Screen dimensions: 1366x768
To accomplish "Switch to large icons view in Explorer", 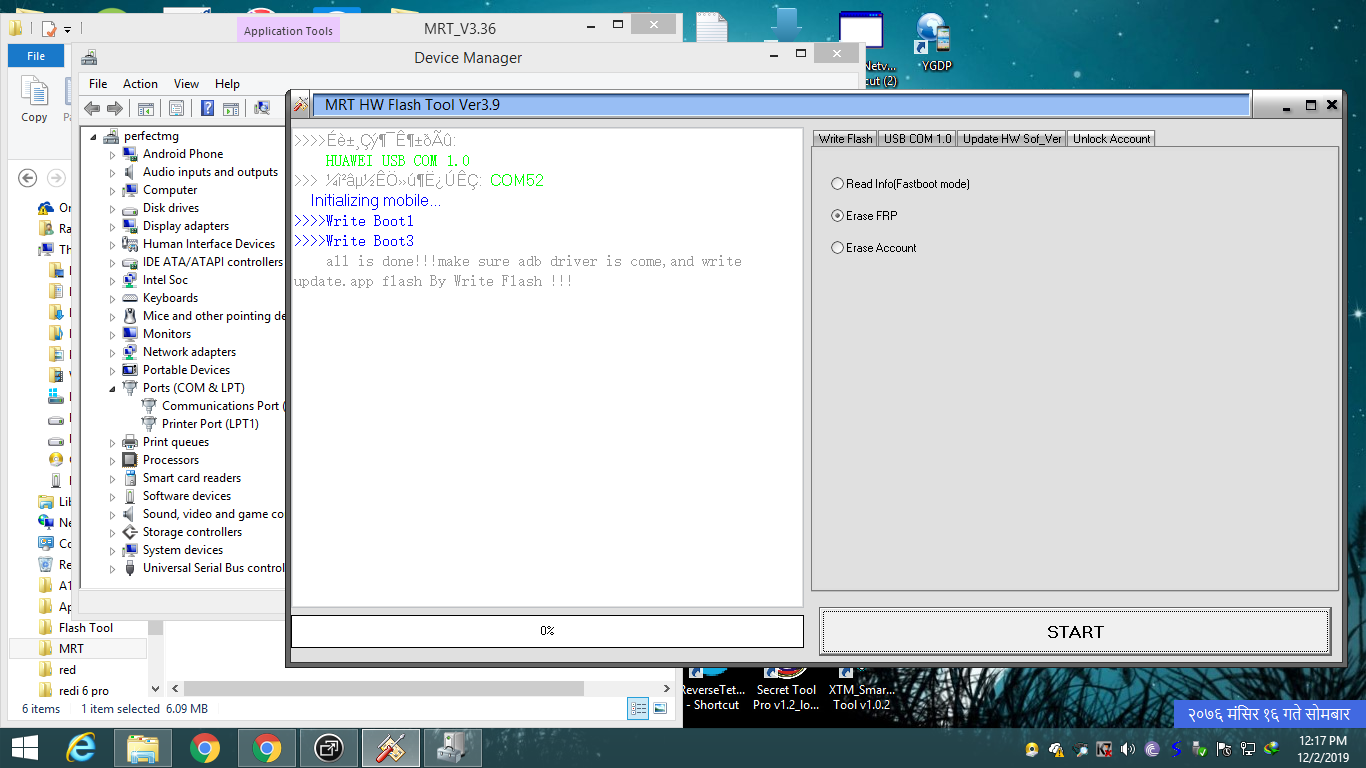I will click(660, 709).
